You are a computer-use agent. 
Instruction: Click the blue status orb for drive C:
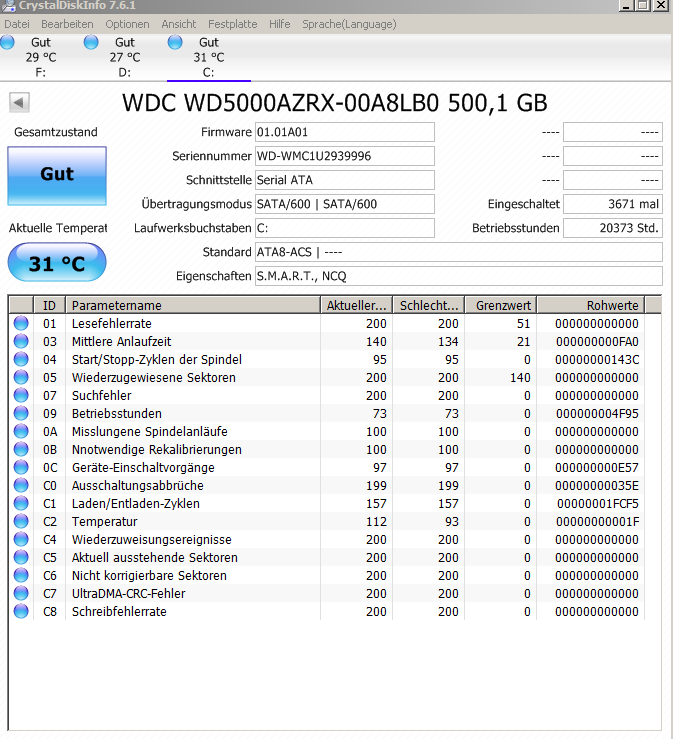coord(175,42)
